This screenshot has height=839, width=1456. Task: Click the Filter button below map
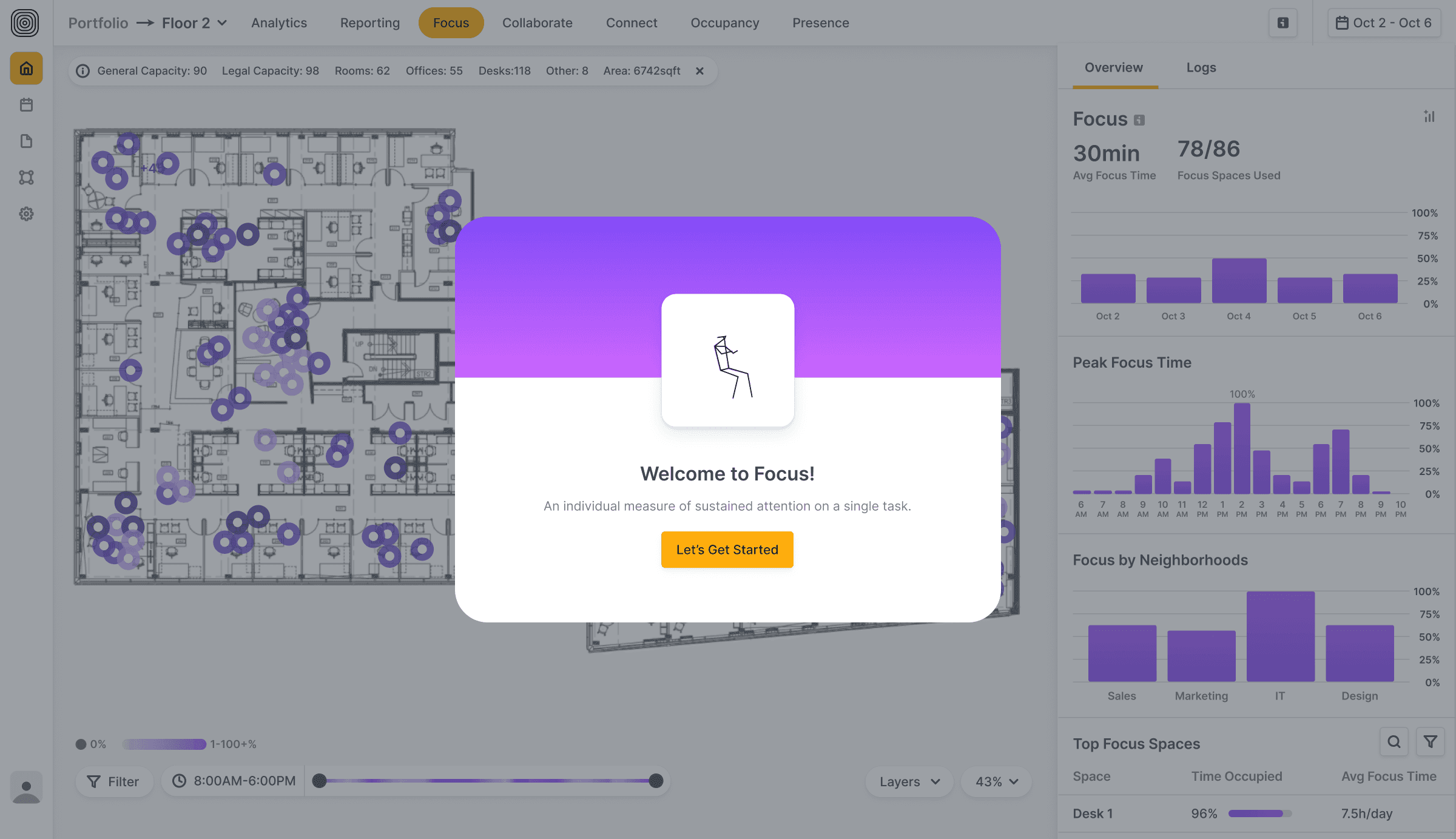pos(113,782)
